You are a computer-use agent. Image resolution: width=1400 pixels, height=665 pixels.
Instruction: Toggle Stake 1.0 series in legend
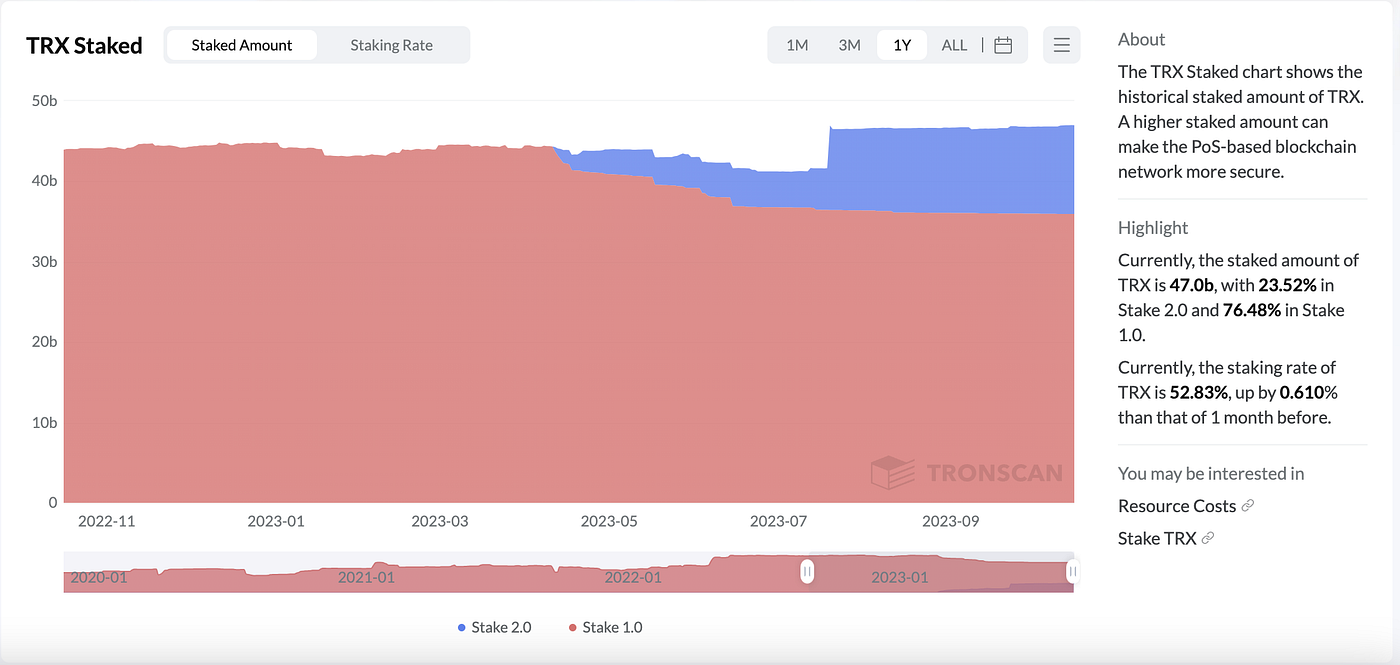tap(605, 627)
